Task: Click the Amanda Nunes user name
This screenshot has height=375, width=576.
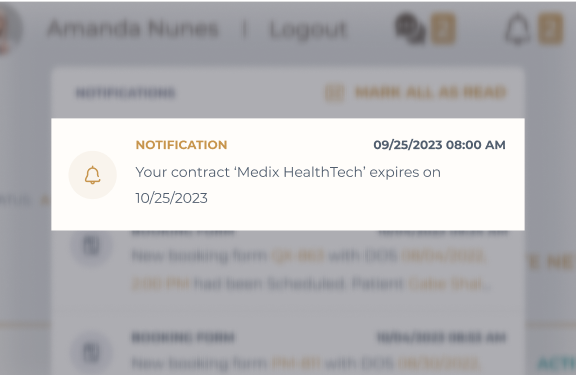Action: click(x=133, y=29)
